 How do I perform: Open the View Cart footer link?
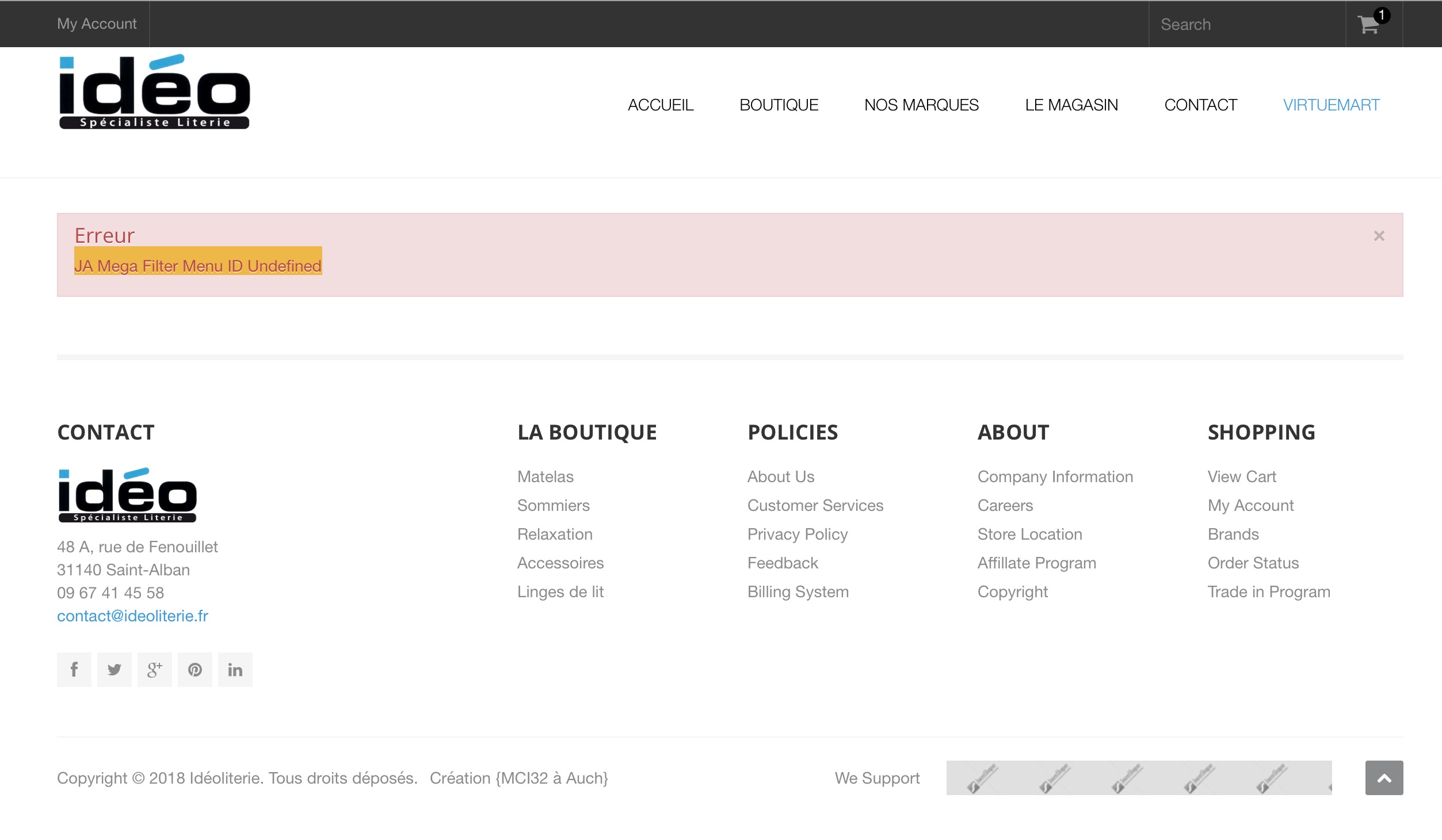tap(1241, 476)
